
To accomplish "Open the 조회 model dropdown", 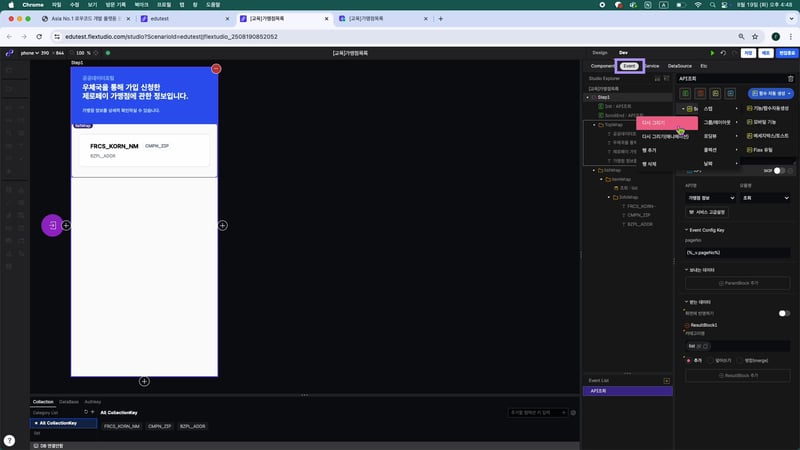I will pyautogui.click(x=765, y=198).
